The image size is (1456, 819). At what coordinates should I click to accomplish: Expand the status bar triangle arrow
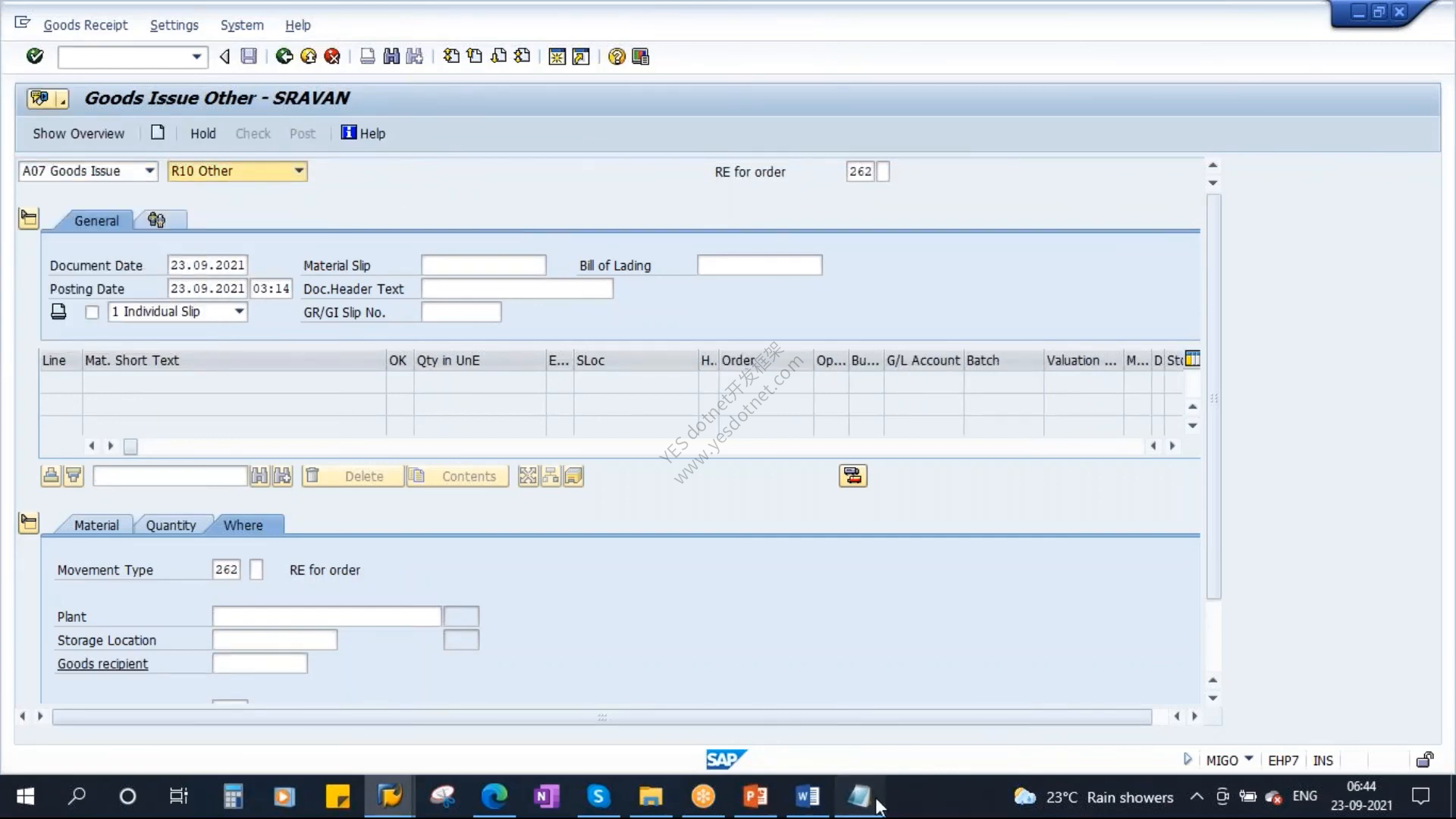click(x=1188, y=759)
